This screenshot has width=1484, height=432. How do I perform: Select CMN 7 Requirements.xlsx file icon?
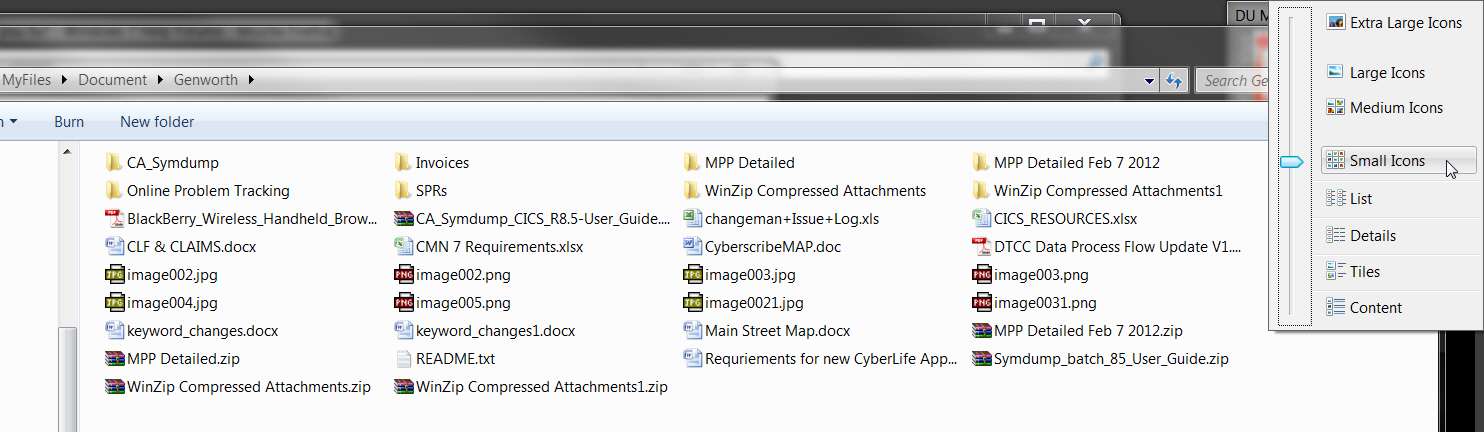coord(402,246)
